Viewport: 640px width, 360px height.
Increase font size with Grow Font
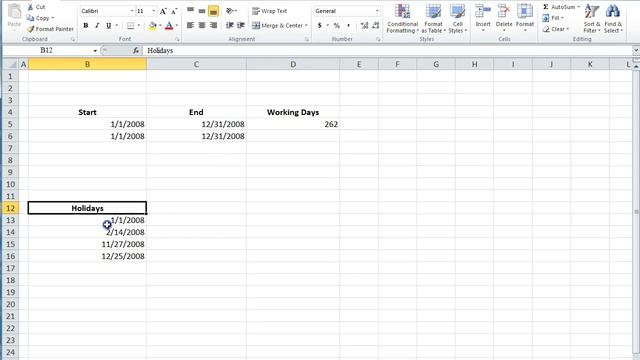163,11
